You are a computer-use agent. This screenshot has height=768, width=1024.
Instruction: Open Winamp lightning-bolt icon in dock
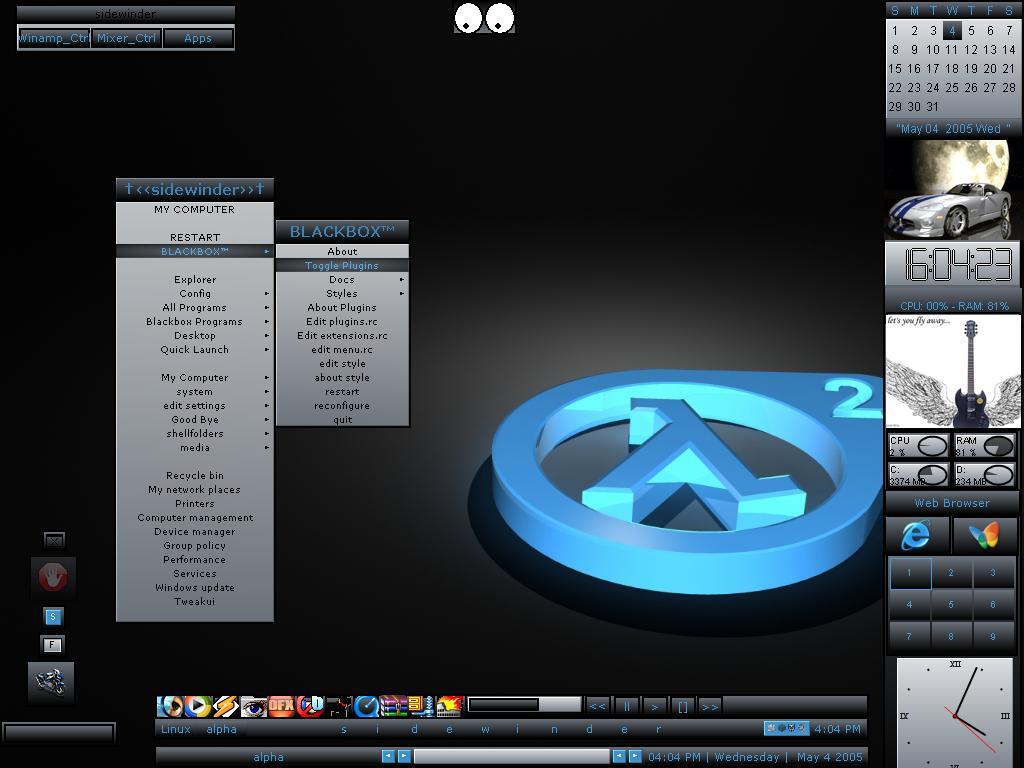(225, 706)
